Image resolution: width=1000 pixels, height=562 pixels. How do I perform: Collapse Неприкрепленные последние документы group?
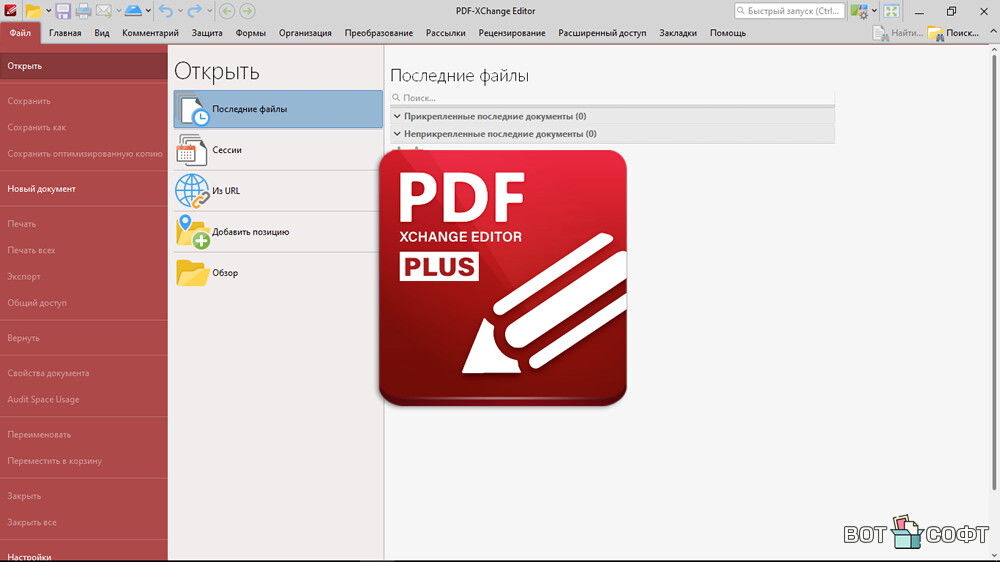(397, 134)
